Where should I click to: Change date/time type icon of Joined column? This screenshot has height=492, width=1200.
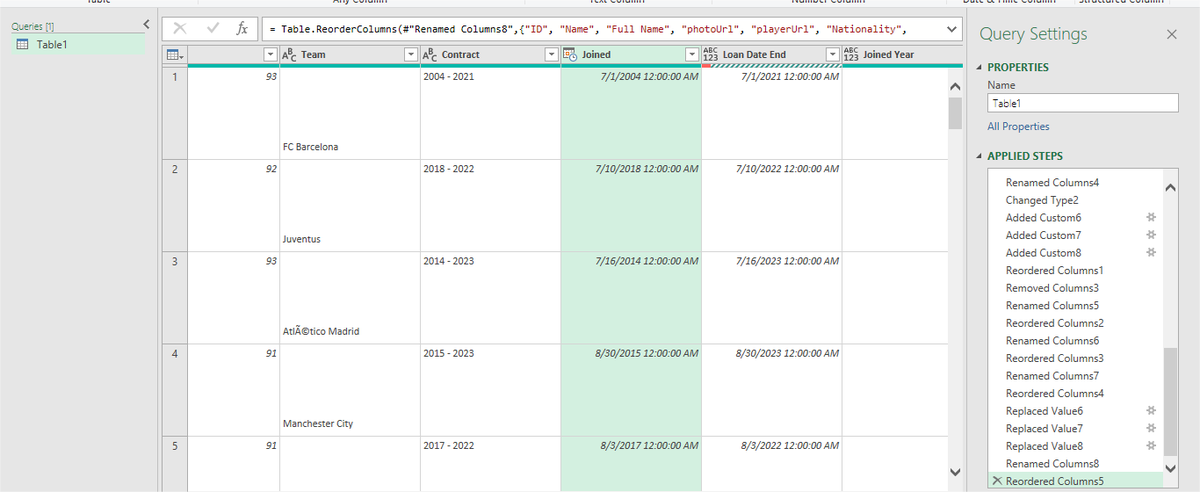tap(571, 55)
